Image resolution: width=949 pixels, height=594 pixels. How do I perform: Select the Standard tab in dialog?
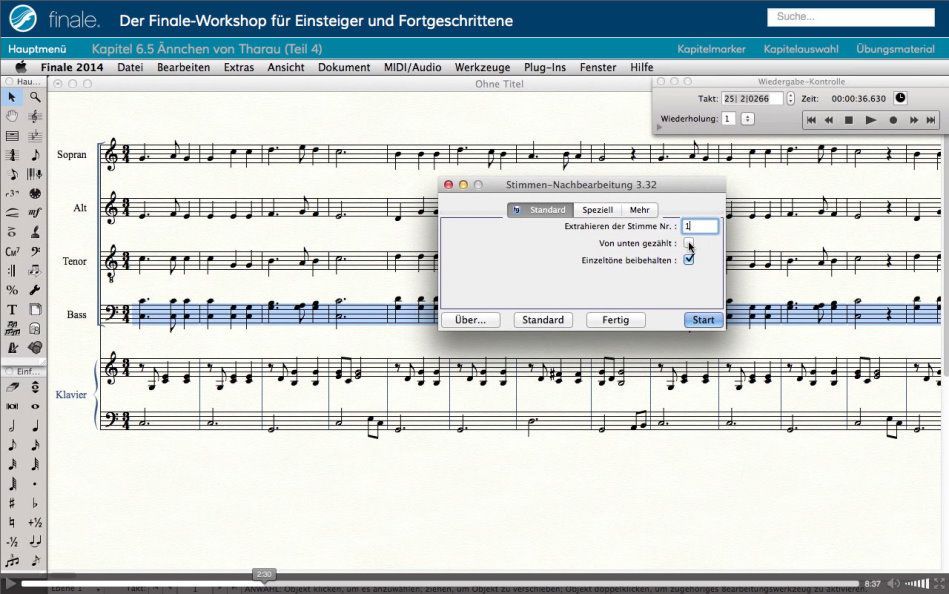coord(540,210)
